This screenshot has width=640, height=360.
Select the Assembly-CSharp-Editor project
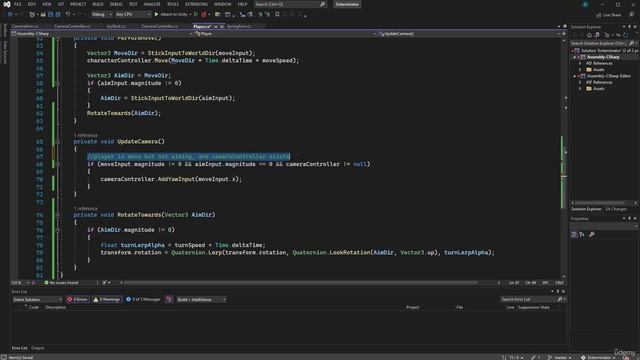point(609,76)
